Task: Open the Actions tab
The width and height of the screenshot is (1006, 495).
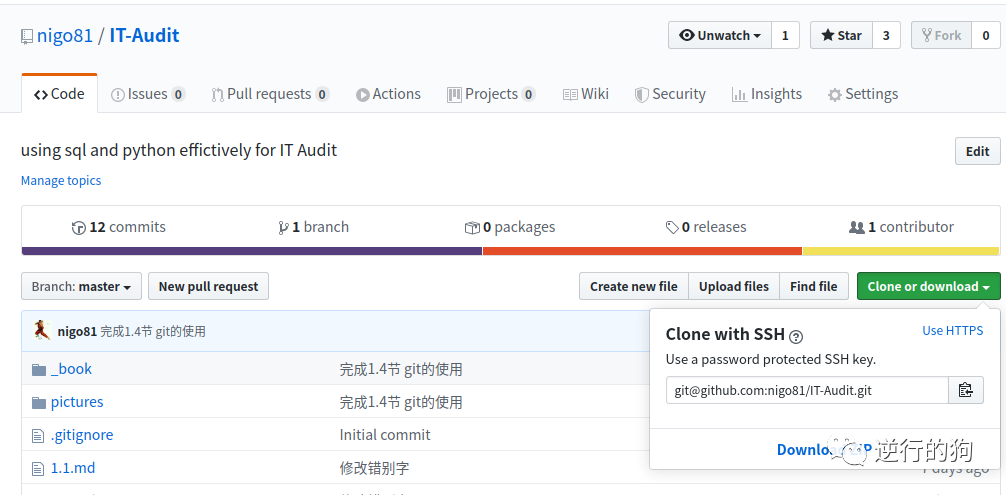Action: pos(388,94)
